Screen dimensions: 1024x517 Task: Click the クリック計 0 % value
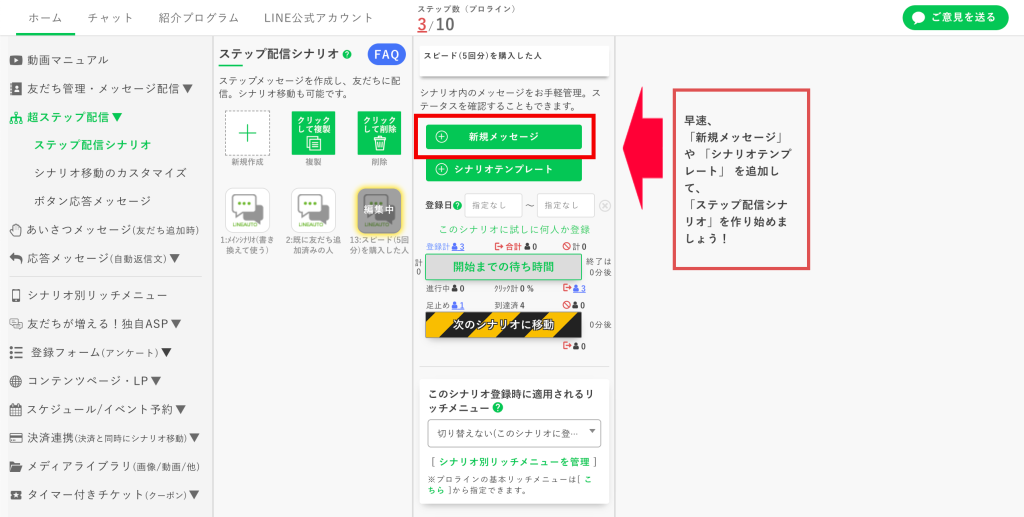pyautogui.click(x=514, y=288)
